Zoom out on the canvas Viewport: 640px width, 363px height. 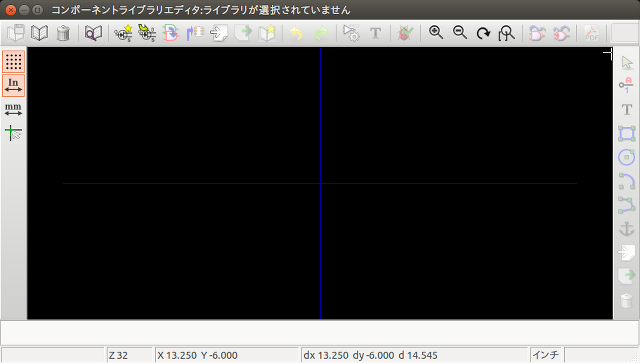[x=460, y=33]
